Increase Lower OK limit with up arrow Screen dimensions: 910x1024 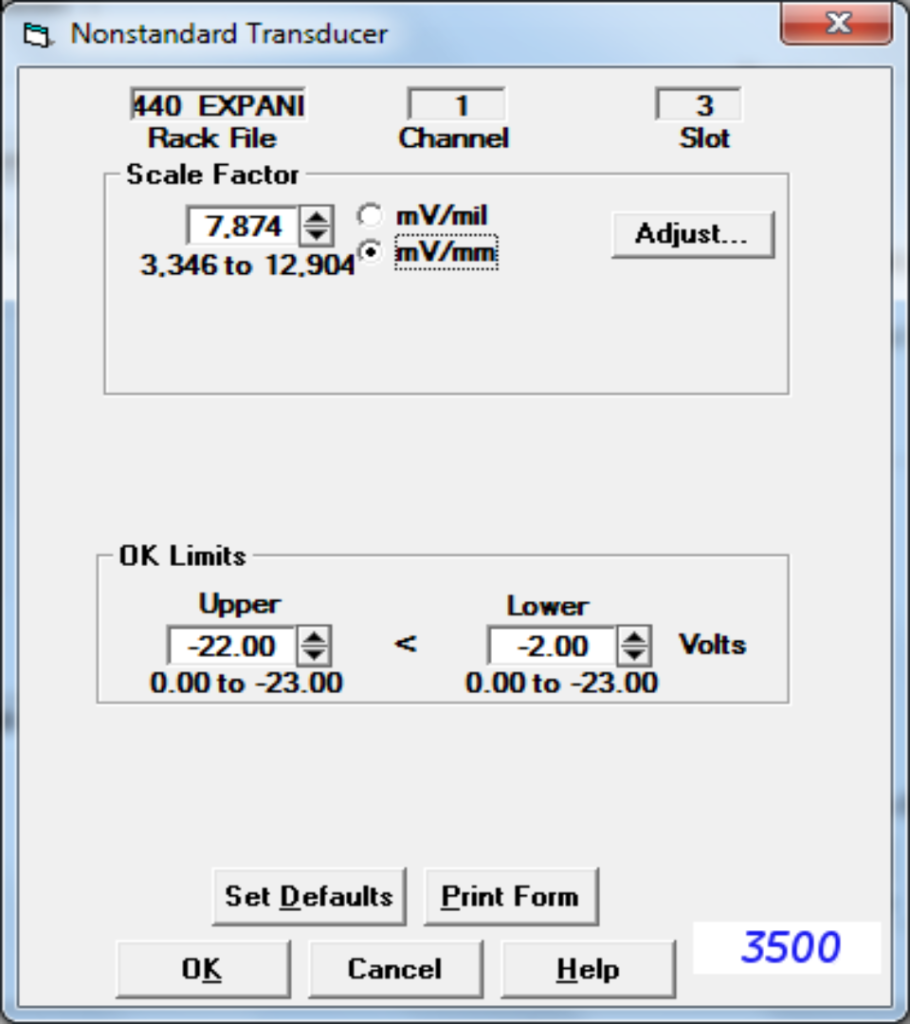(634, 637)
